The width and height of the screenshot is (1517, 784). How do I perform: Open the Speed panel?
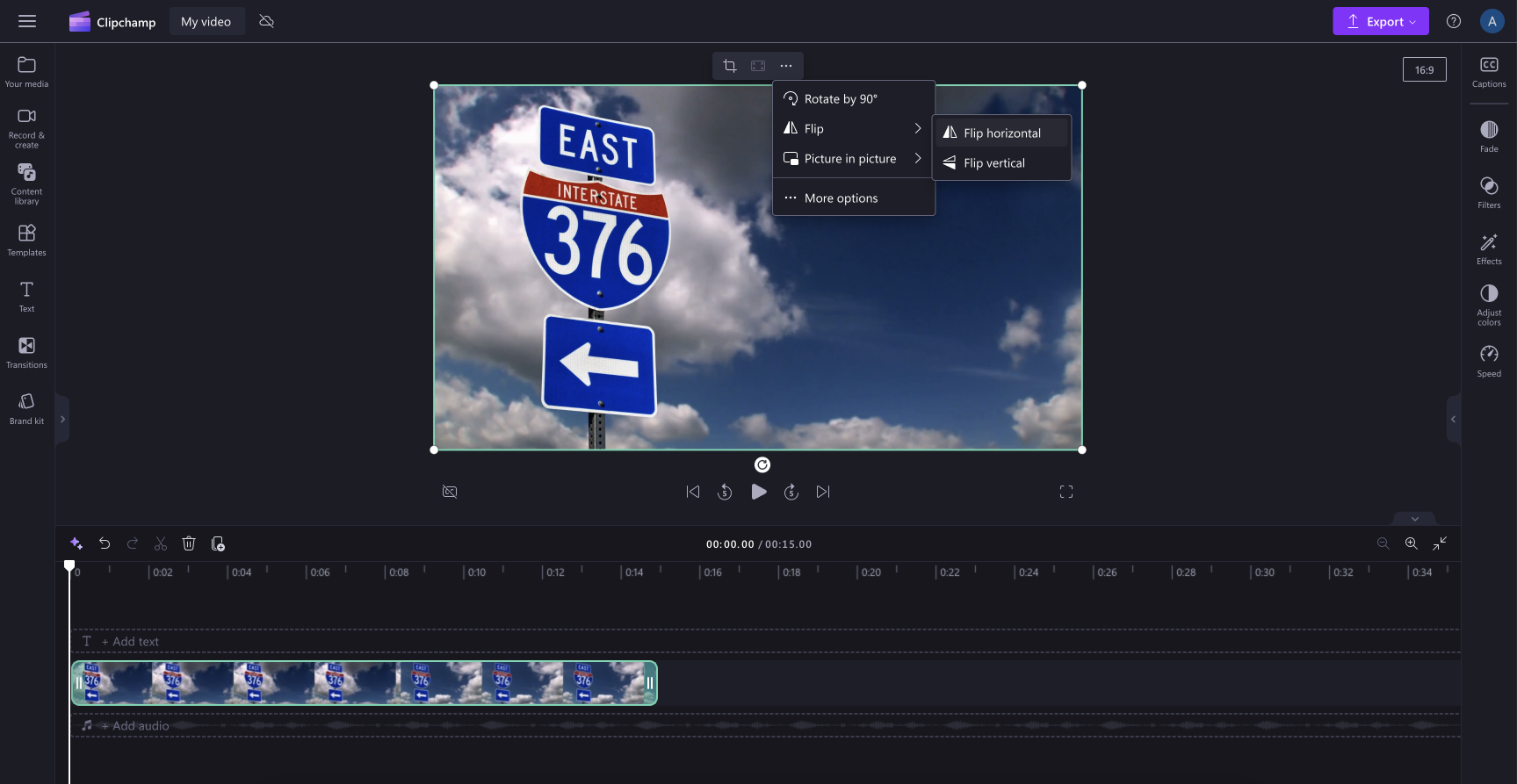pyautogui.click(x=1489, y=361)
